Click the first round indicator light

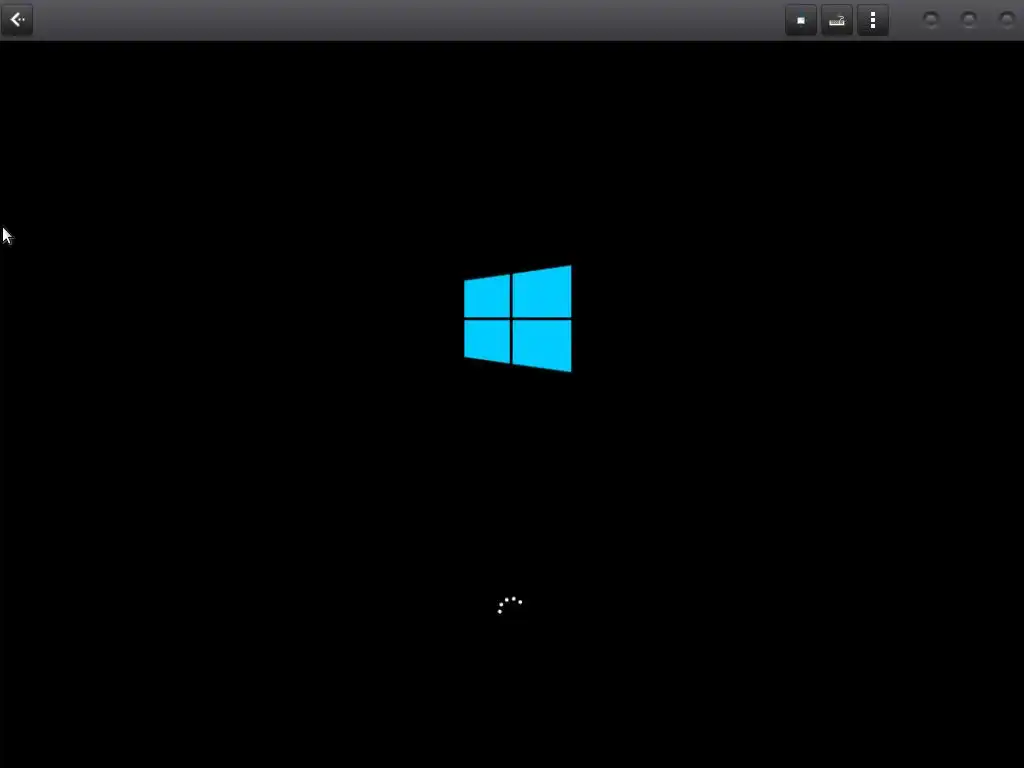tap(931, 20)
